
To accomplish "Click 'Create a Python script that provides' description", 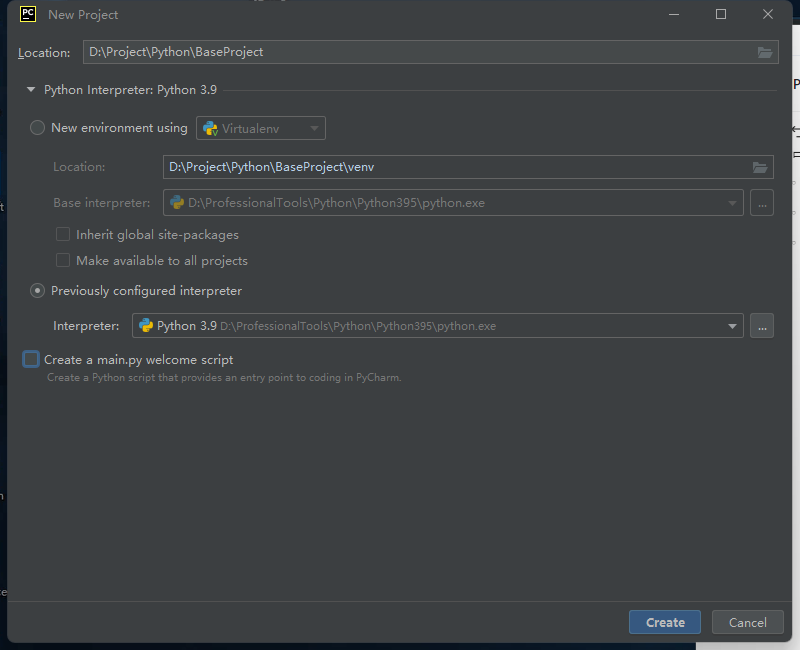I will pyautogui.click(x=224, y=378).
